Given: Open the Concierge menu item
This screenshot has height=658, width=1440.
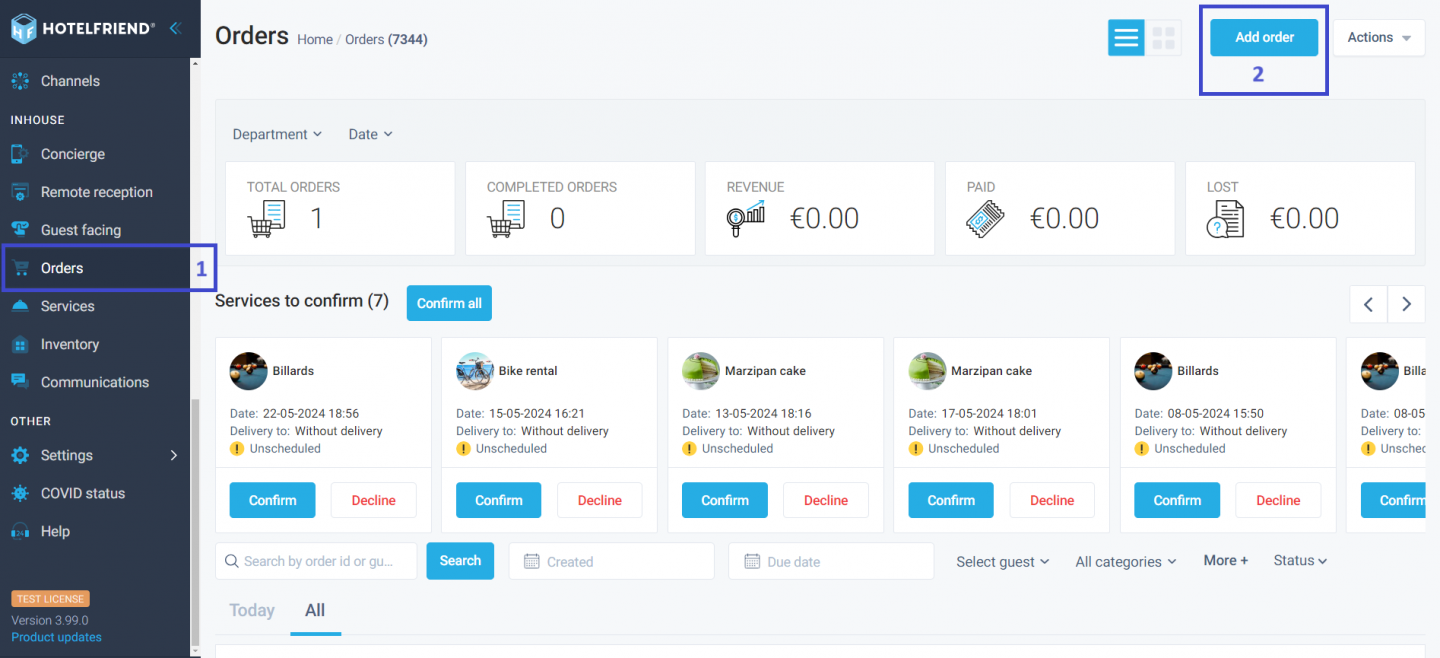Looking at the screenshot, I should [73, 154].
